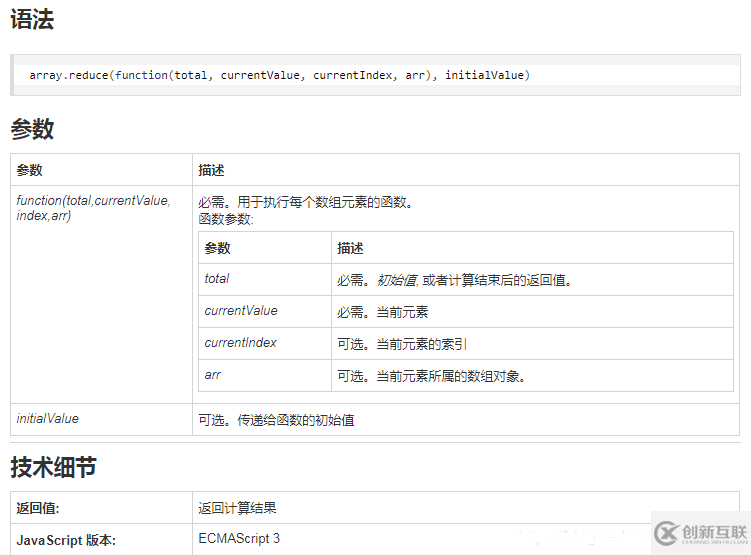The image size is (751, 555).
Task: Click the 返回值: label cell
Action: coord(101,508)
